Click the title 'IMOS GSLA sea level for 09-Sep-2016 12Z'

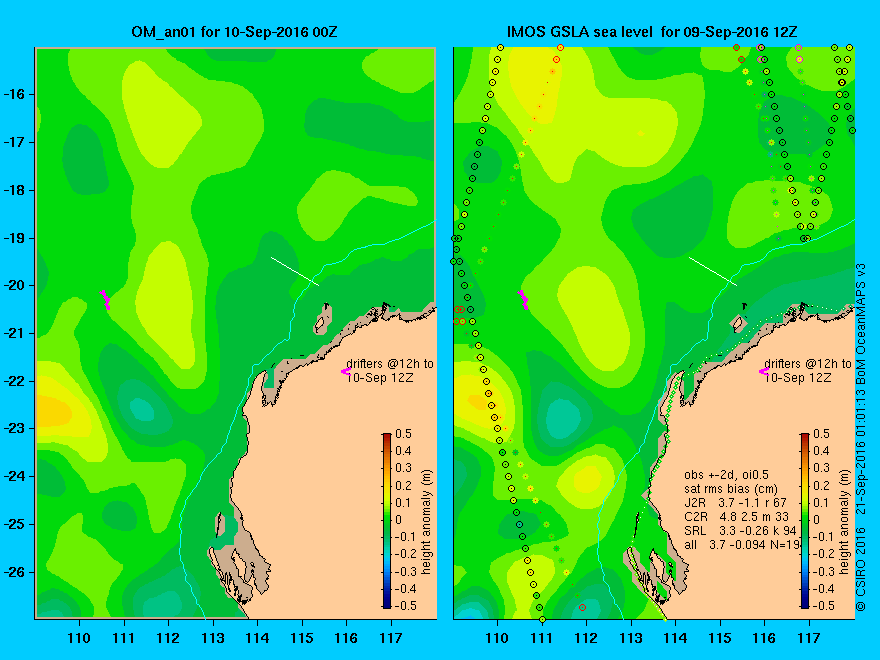(652, 31)
